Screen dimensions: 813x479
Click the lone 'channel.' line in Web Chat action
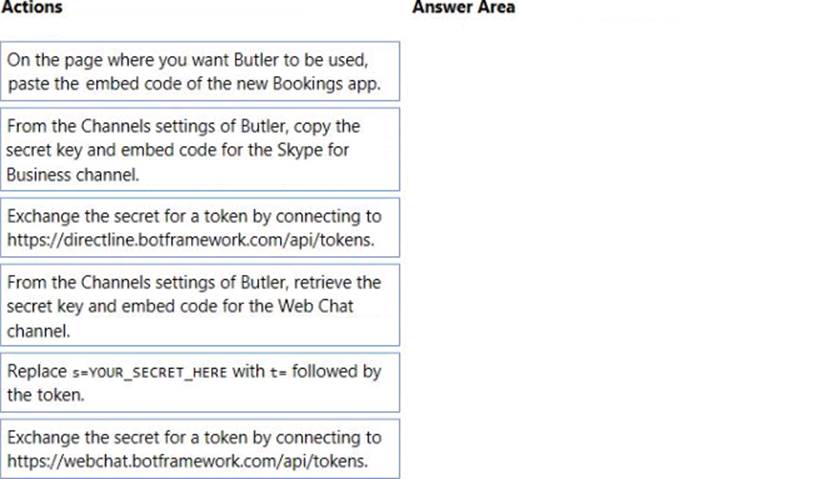click(x=38, y=331)
